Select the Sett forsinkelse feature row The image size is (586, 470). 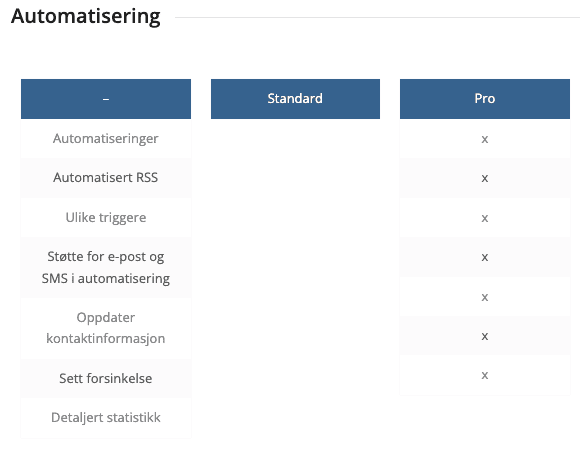coord(106,378)
